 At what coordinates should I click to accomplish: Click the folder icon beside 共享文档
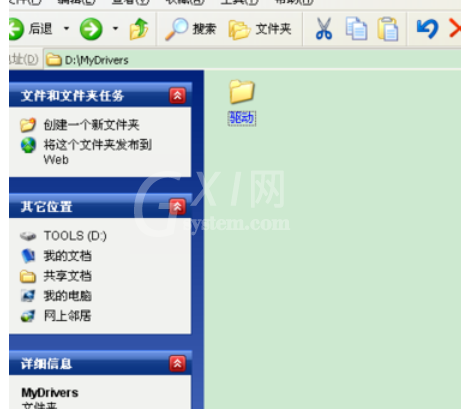(28, 276)
